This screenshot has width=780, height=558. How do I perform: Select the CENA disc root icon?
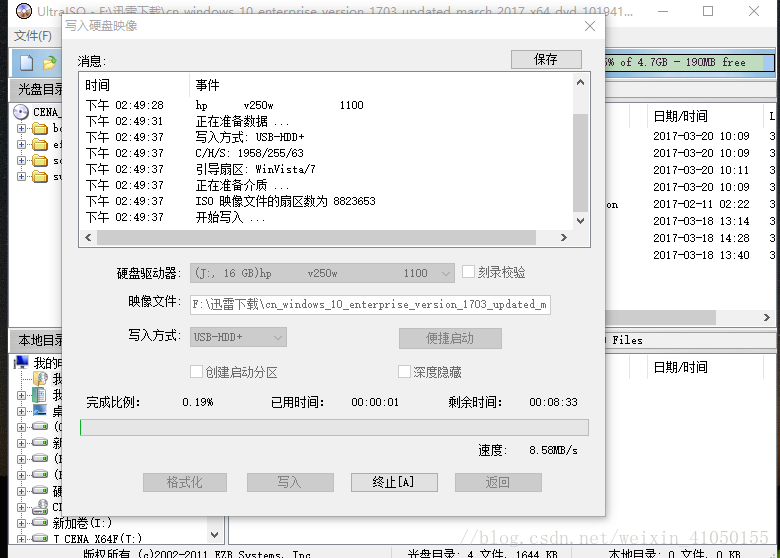pos(21,112)
